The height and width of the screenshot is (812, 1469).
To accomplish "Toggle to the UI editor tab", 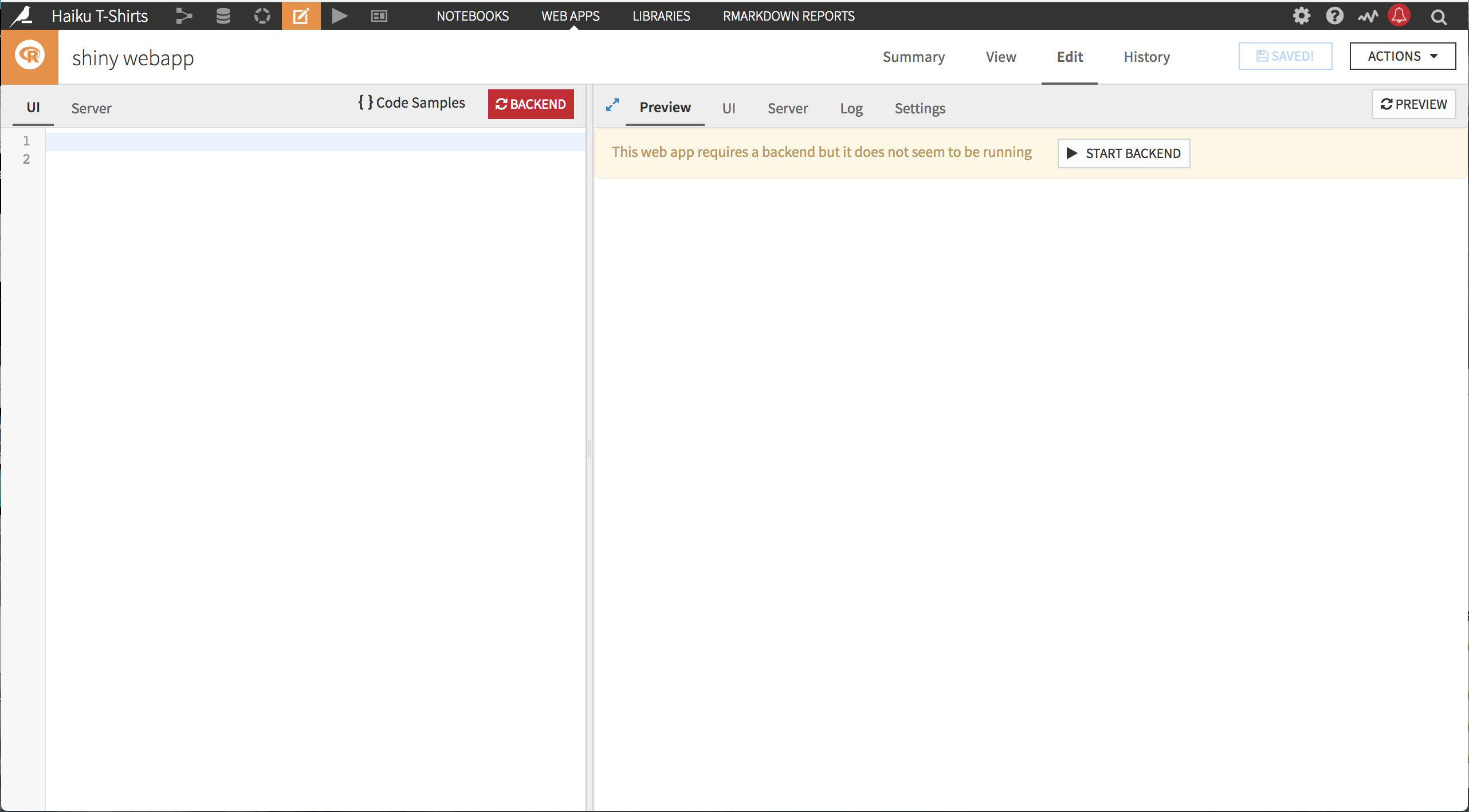I will pos(33,107).
